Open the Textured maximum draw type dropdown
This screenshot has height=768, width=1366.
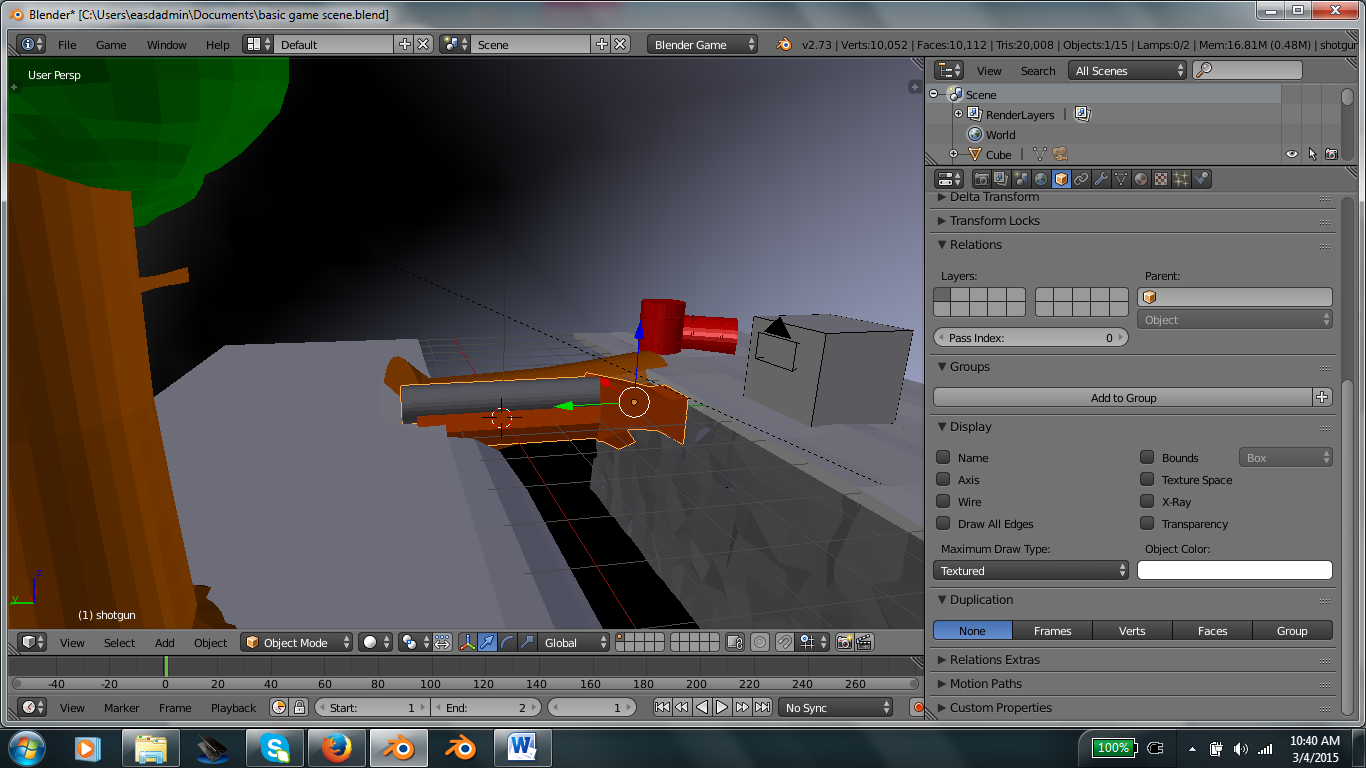[x=1031, y=570]
